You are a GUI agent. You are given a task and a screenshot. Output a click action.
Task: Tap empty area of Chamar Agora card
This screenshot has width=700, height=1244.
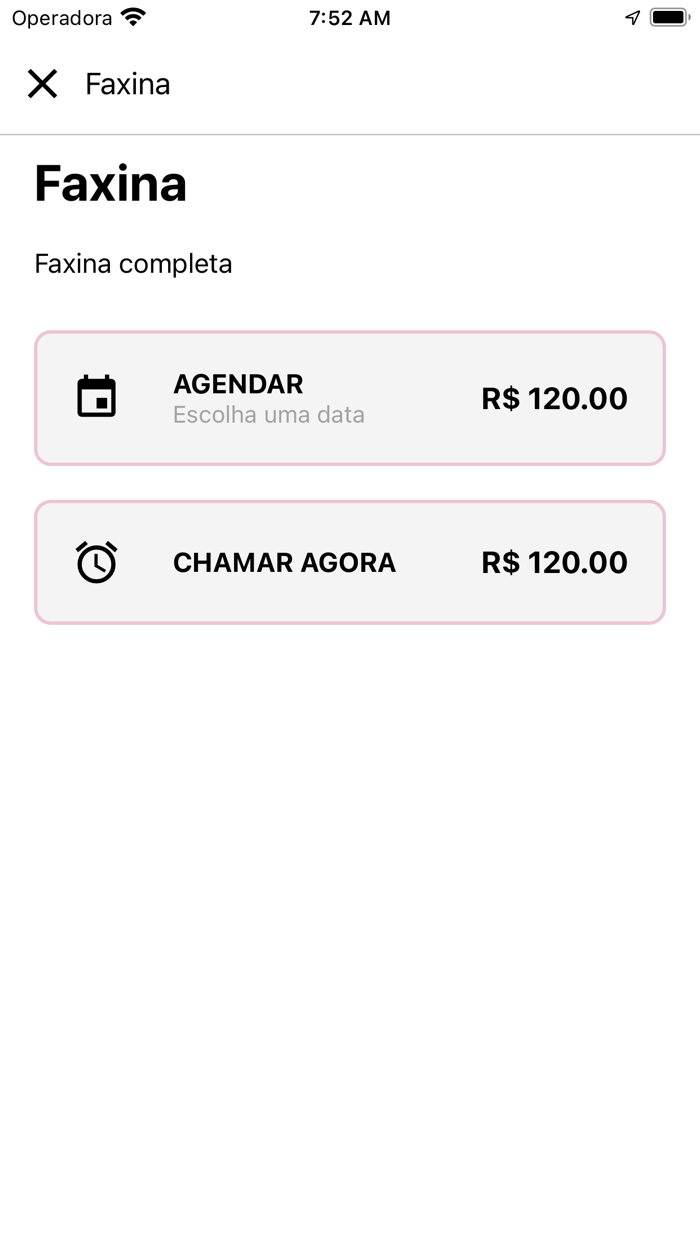(x=438, y=600)
